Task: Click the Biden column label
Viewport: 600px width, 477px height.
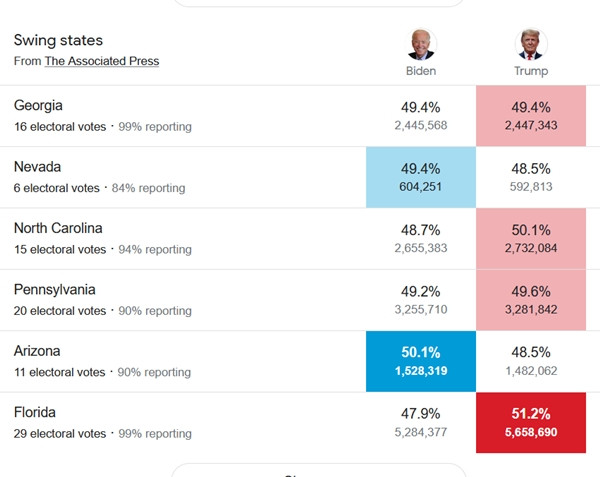Action: [421, 71]
